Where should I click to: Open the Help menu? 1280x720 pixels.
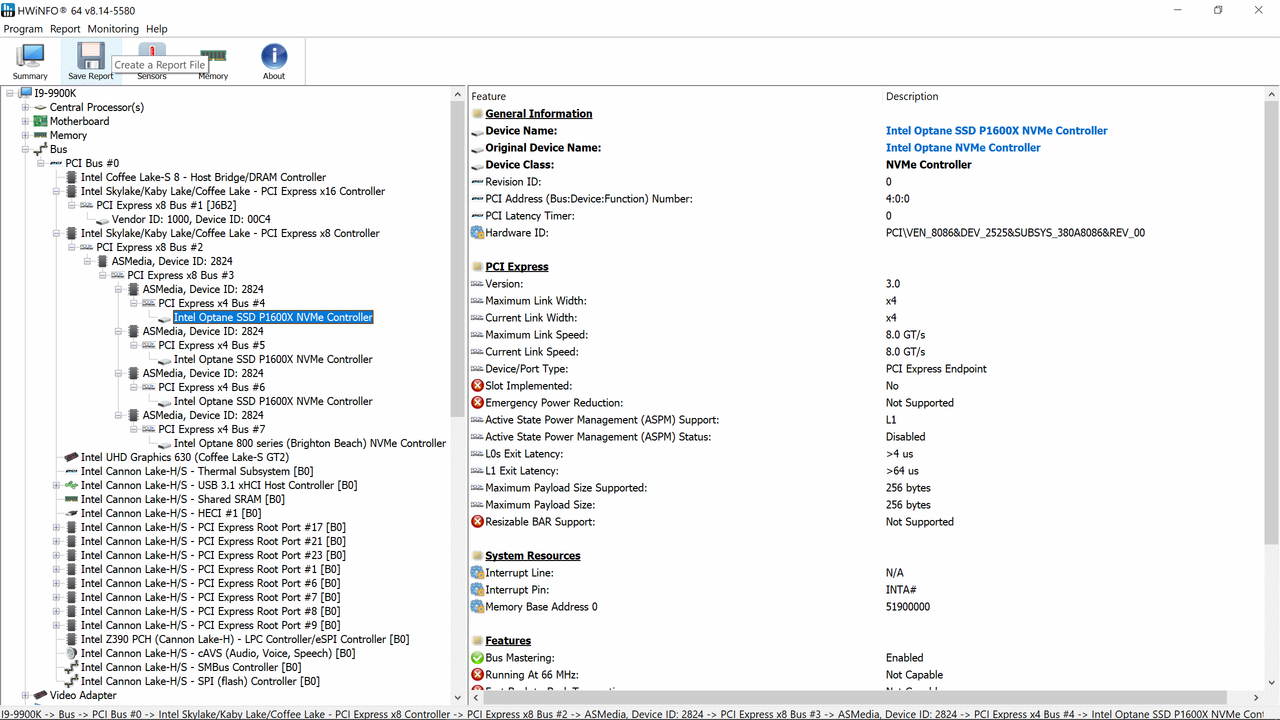pyautogui.click(x=157, y=29)
